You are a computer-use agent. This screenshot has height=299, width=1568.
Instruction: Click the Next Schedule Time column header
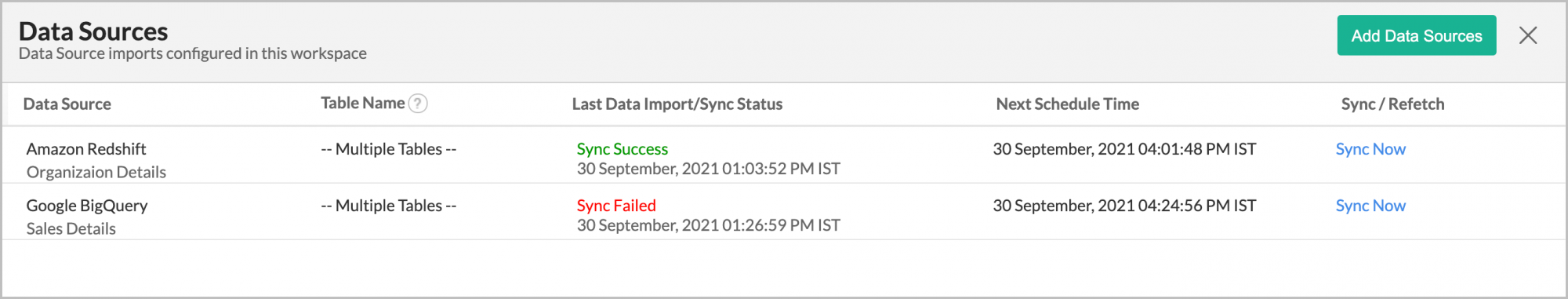pos(1068,104)
